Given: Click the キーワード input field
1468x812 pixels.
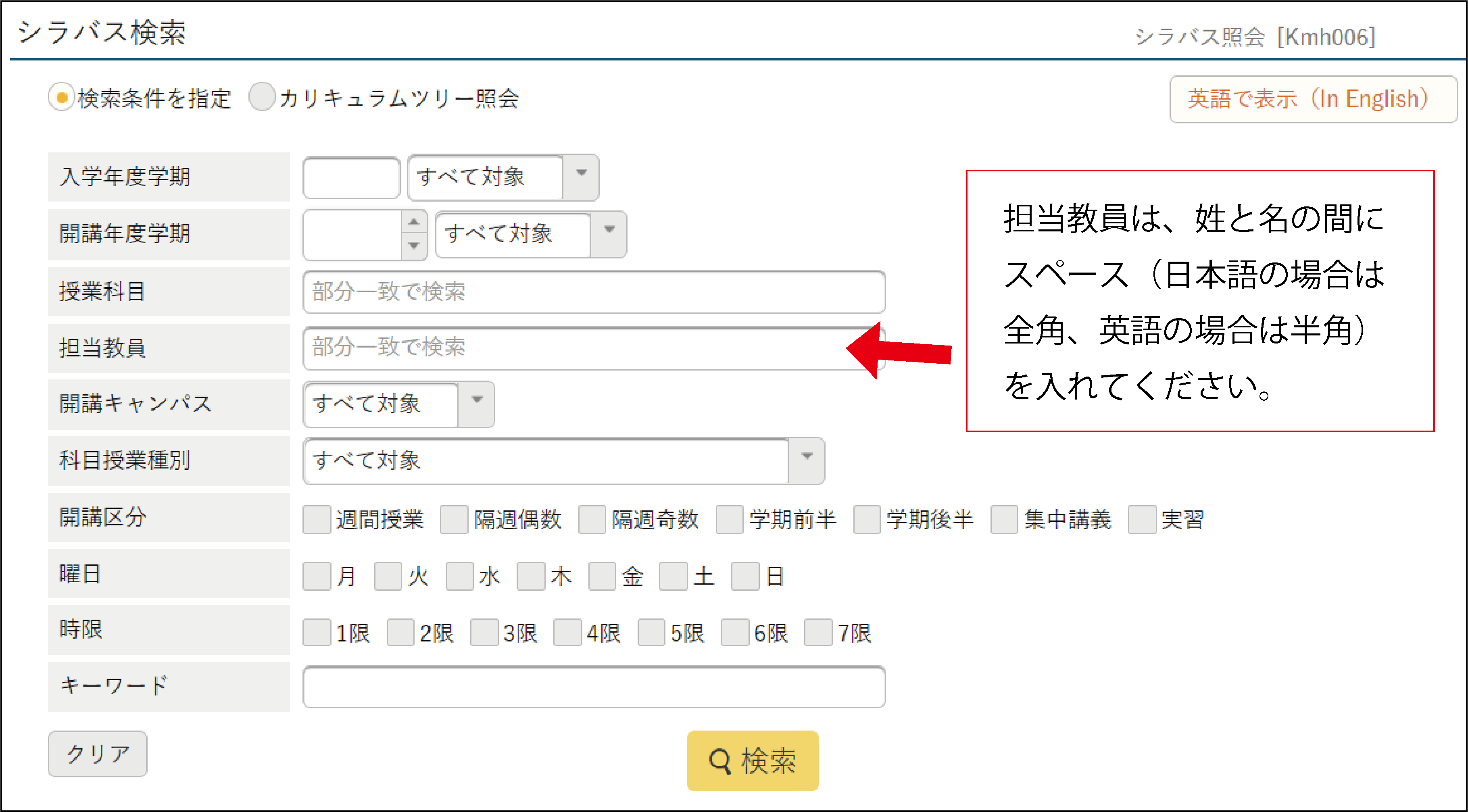Looking at the screenshot, I should coord(594,687).
